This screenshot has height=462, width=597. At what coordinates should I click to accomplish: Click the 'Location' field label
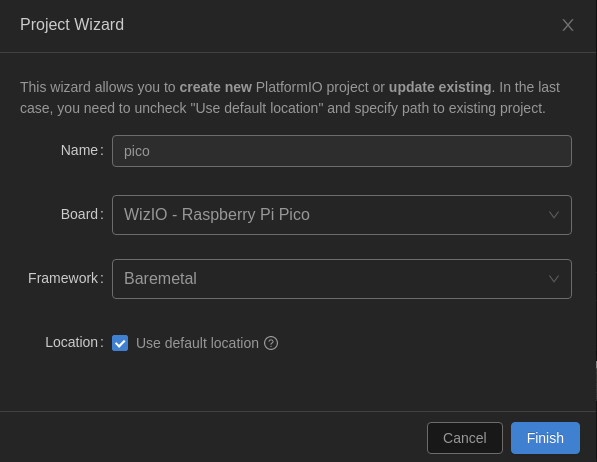click(74, 342)
